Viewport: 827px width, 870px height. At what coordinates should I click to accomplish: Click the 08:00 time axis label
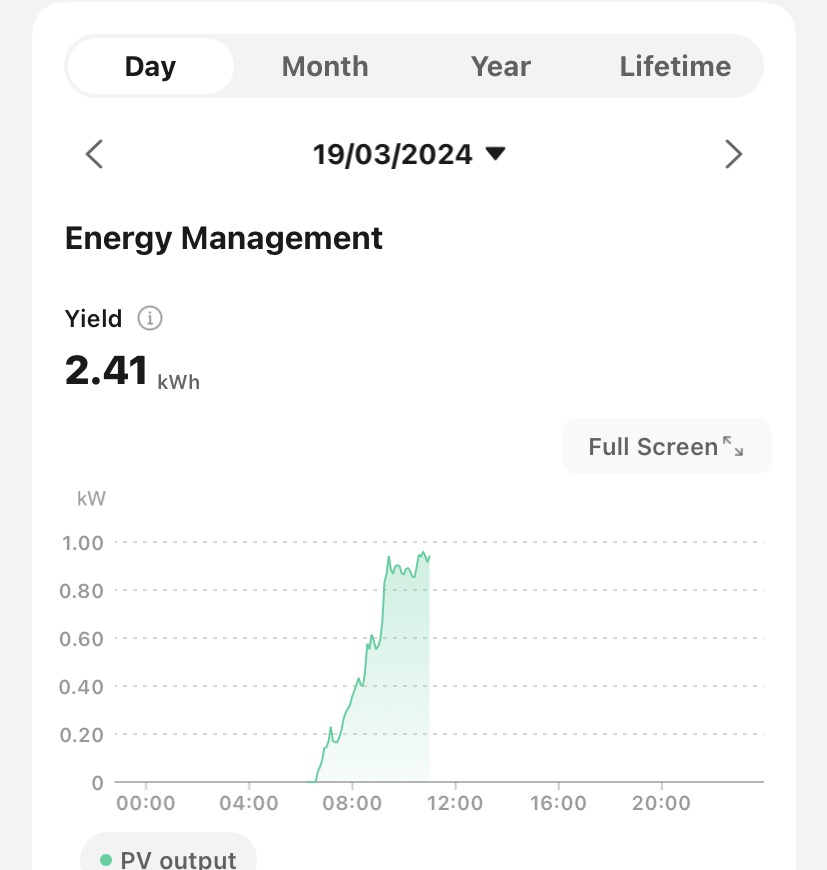pyautogui.click(x=352, y=803)
